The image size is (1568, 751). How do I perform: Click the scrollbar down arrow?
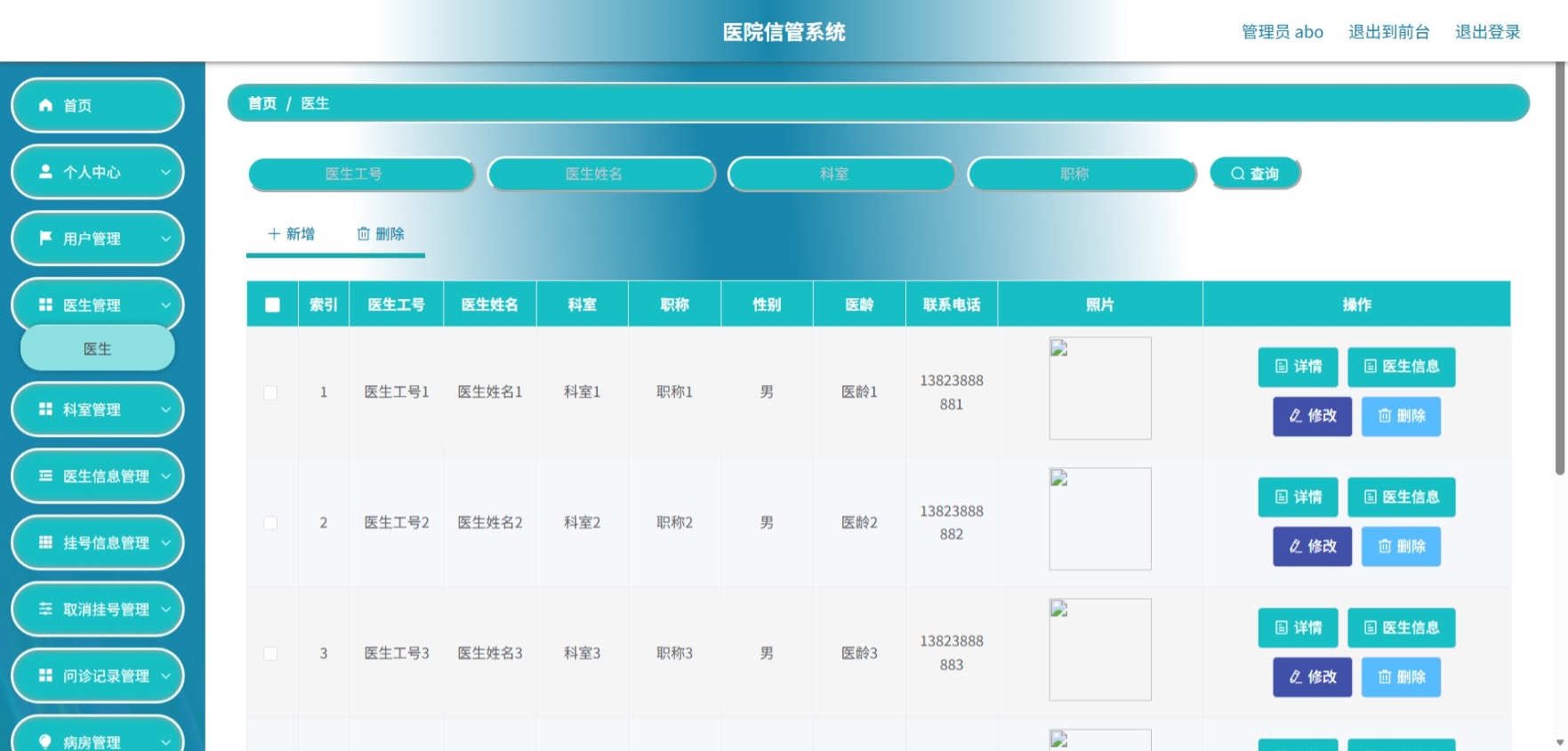tap(1560, 742)
